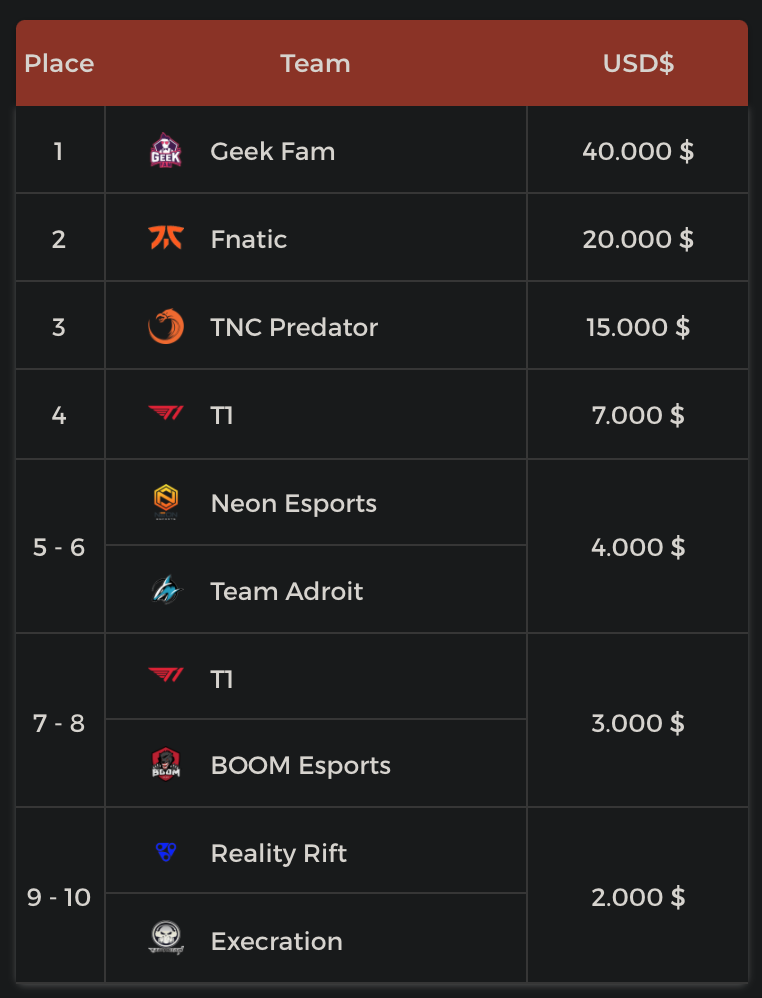Select the TNC Predator team name
Image resolution: width=762 pixels, height=998 pixels.
294,328
